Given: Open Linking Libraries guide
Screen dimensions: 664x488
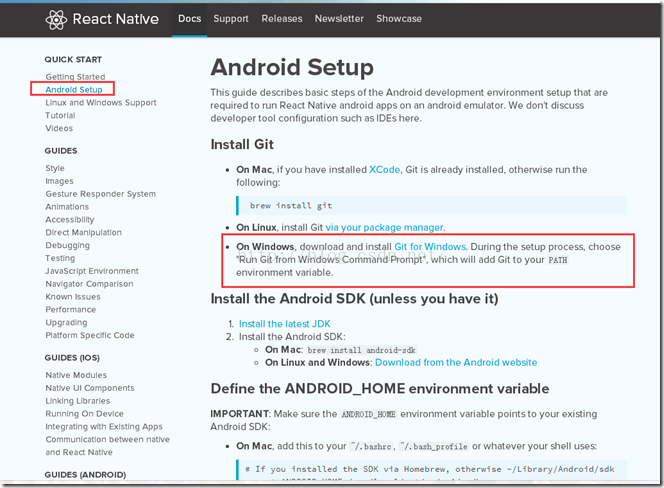Looking at the screenshot, I should pos(77,401).
